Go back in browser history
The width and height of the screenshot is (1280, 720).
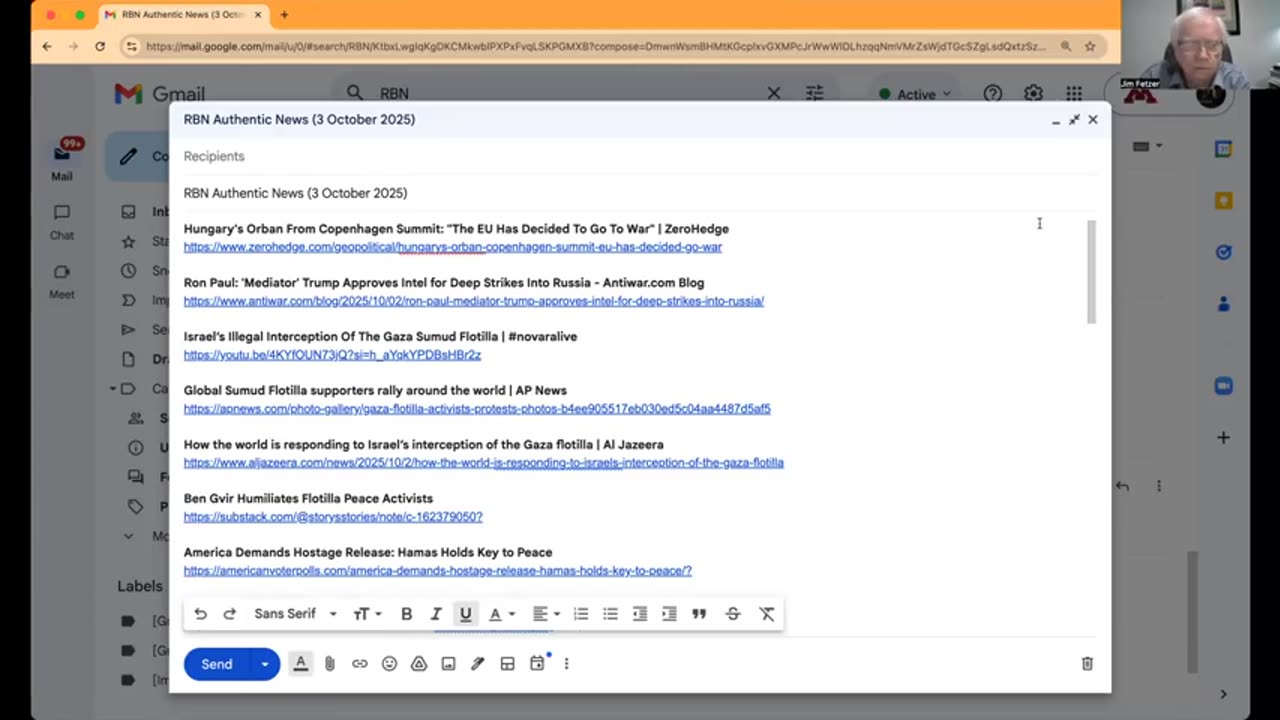(47, 46)
